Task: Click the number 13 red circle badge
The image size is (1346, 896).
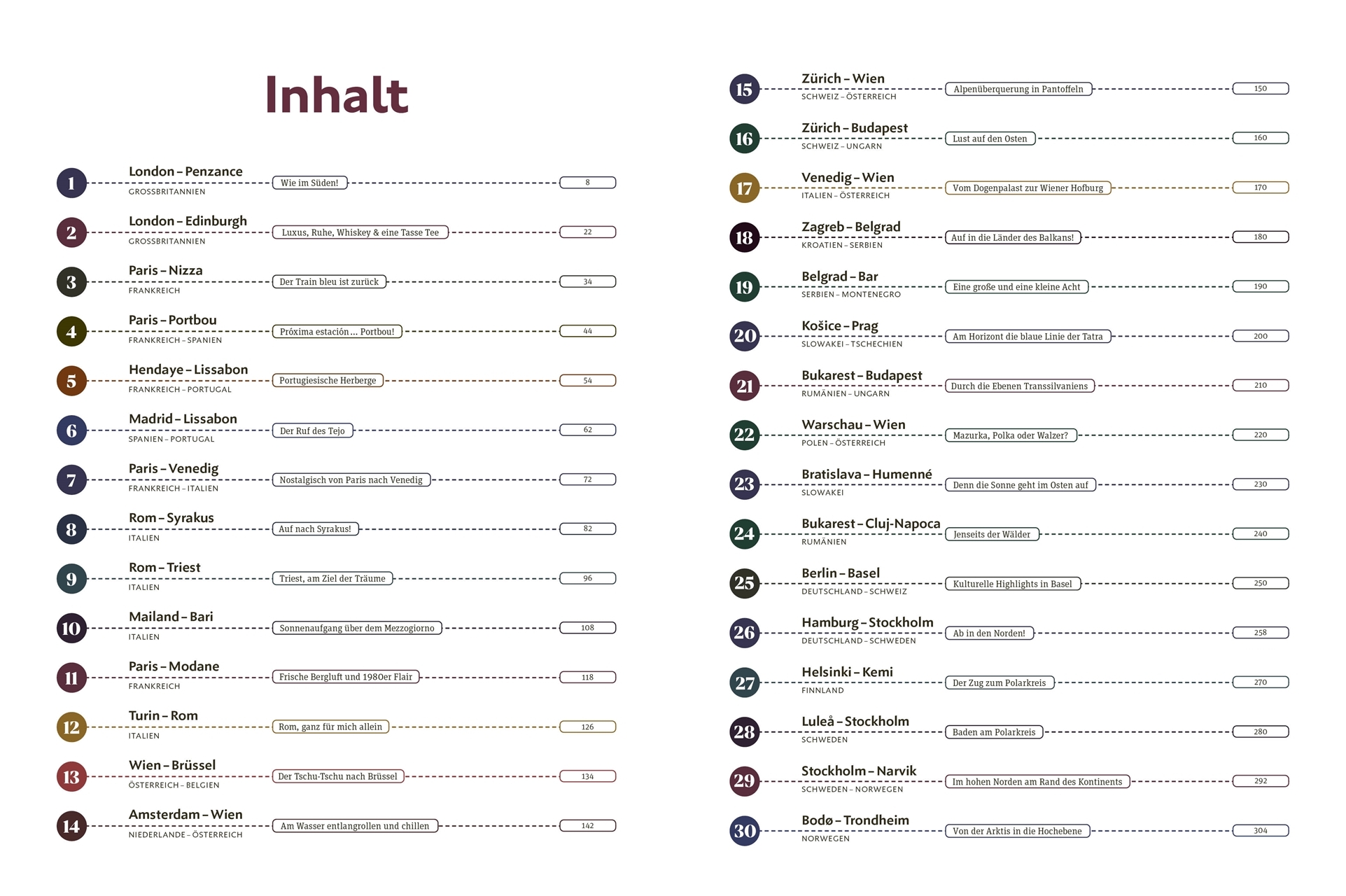Action: 71,777
